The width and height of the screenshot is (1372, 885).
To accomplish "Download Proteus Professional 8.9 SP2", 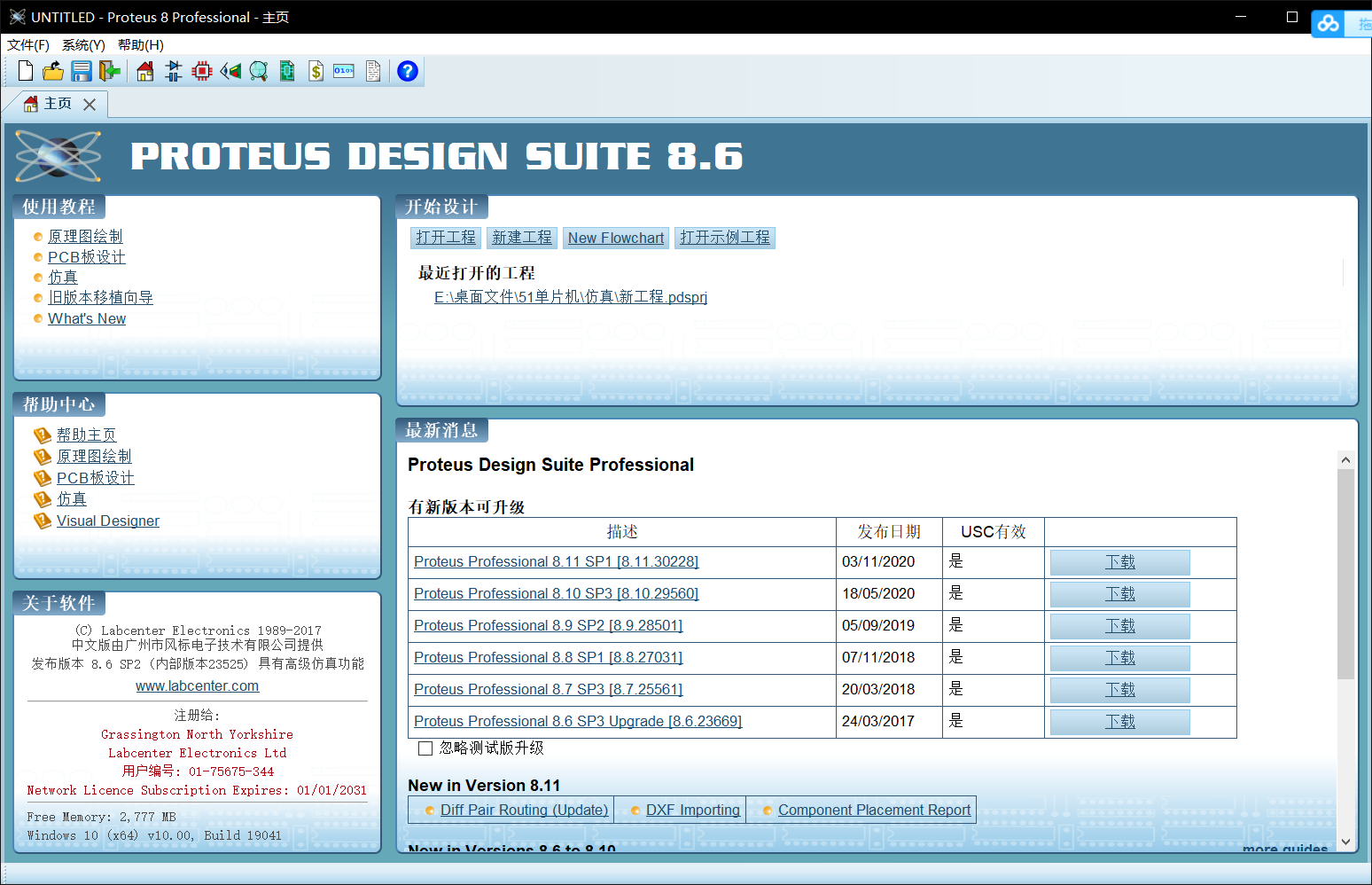I will [1120, 626].
